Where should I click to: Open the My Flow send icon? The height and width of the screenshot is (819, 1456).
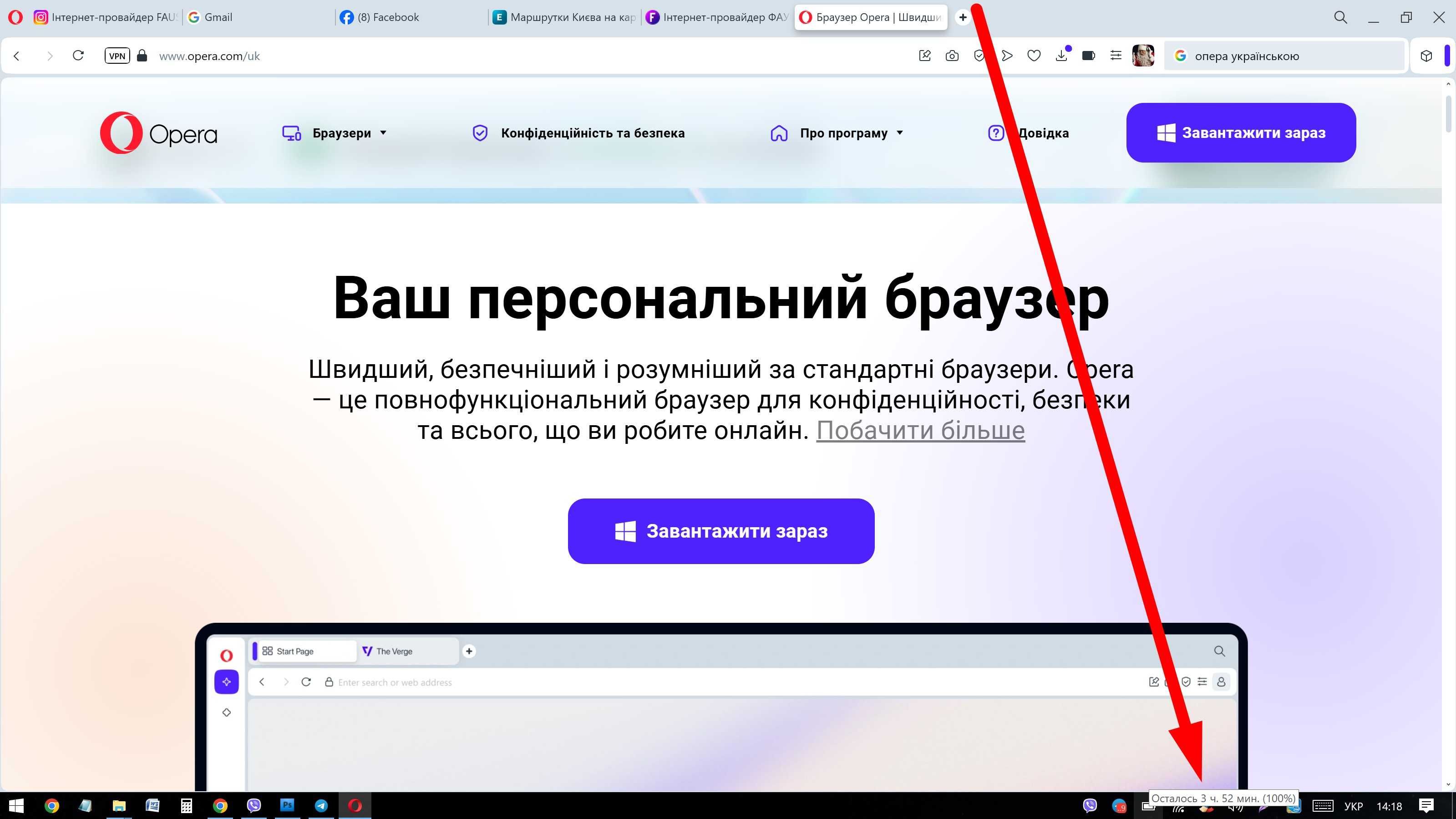coord(1007,56)
